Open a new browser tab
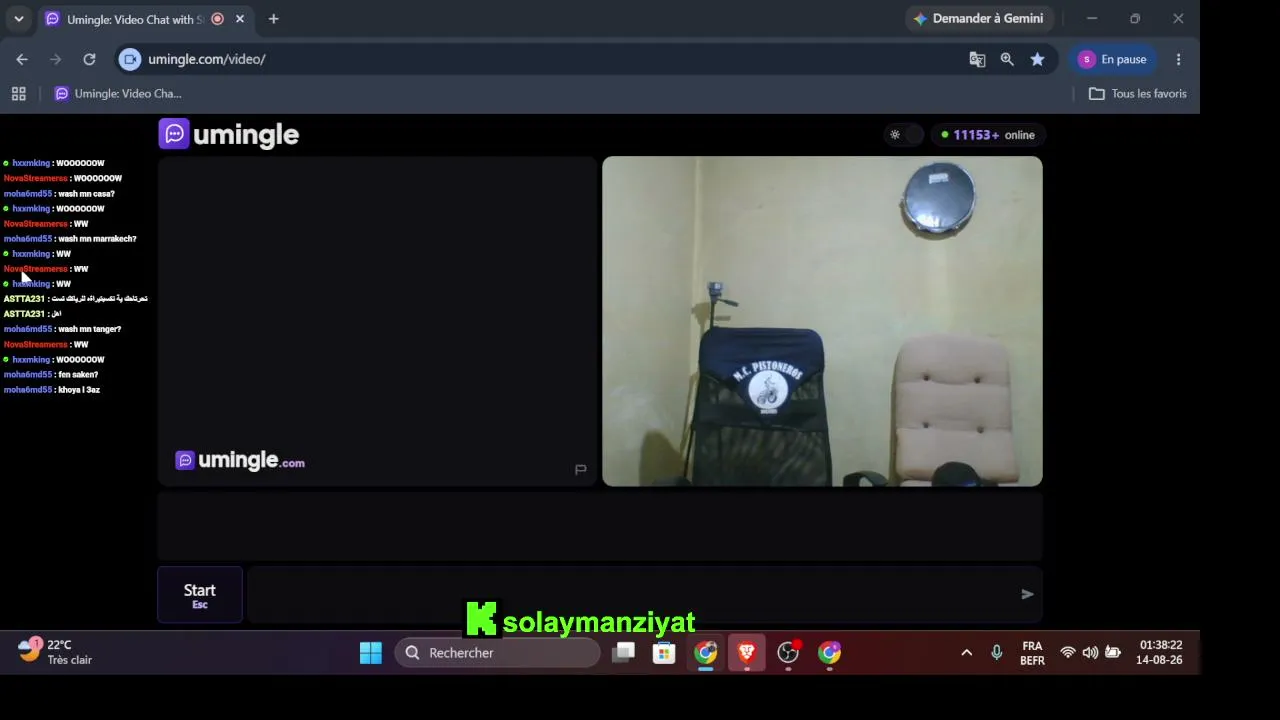This screenshot has height=720, width=1280. point(273,19)
